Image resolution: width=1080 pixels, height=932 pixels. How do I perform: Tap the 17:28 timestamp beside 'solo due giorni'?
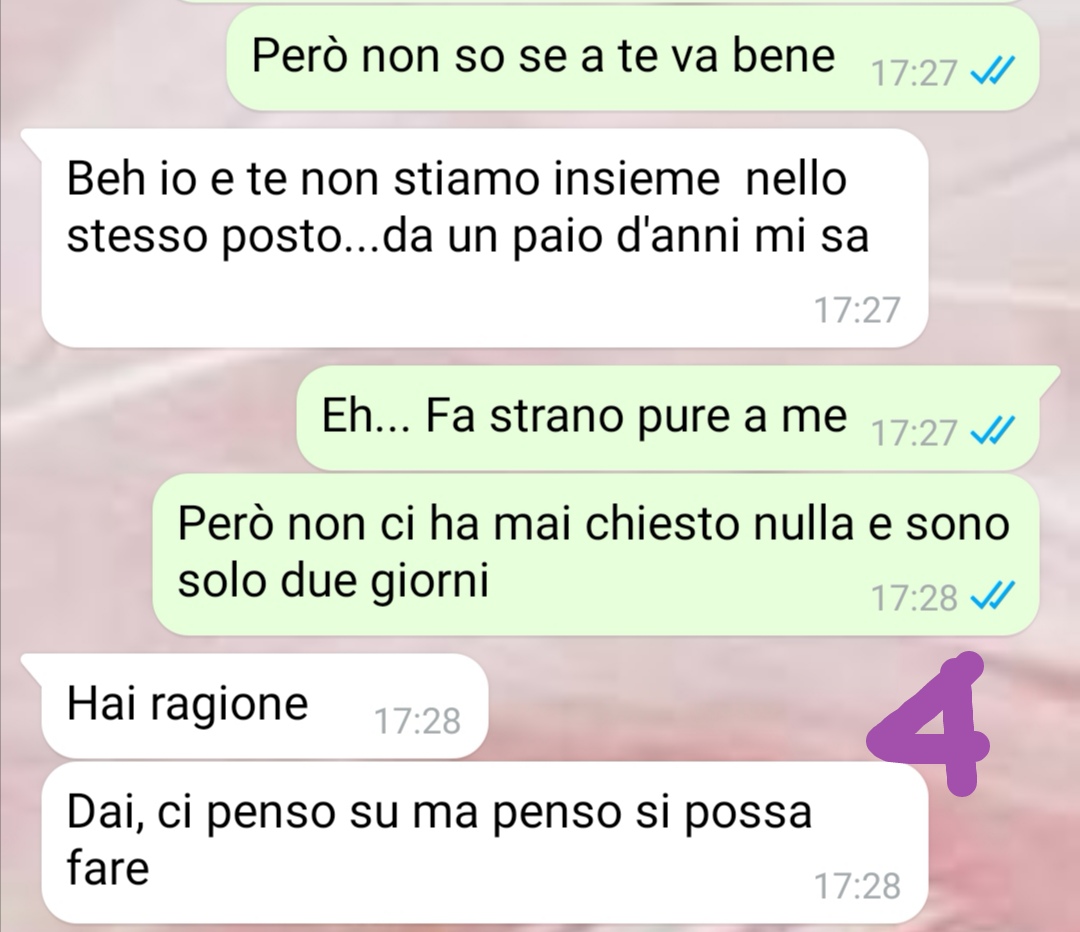coord(914,598)
